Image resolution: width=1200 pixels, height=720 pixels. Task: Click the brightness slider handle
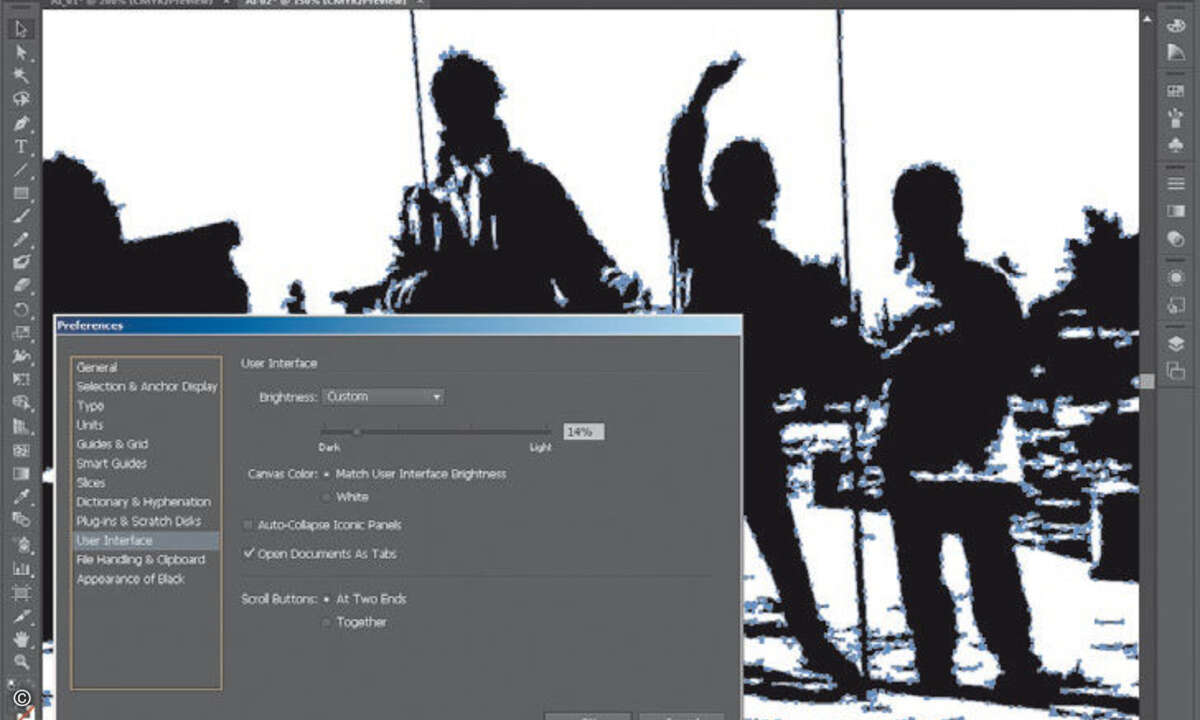pos(357,432)
